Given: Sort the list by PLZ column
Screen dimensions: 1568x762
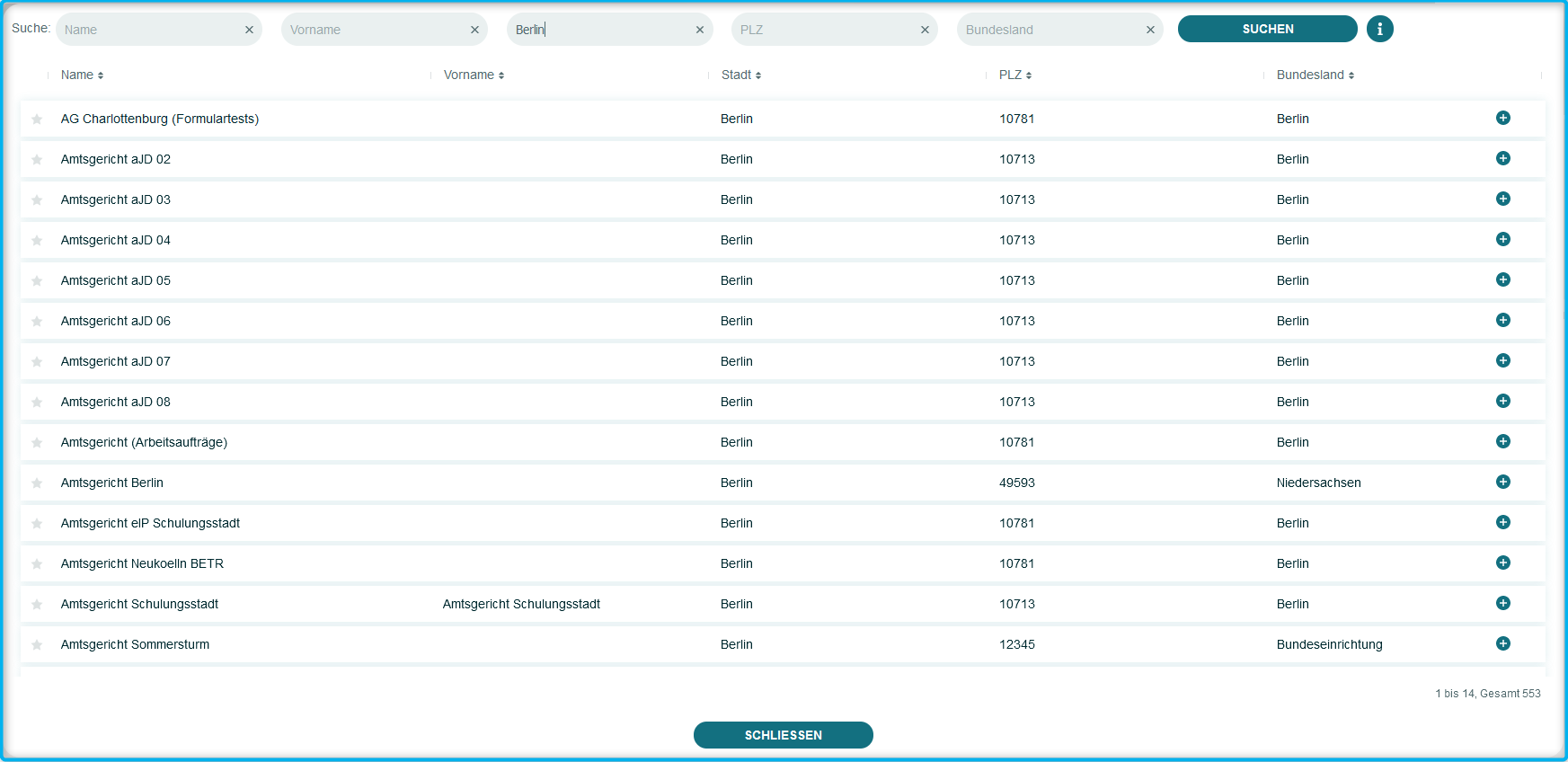Looking at the screenshot, I should [x=1014, y=75].
